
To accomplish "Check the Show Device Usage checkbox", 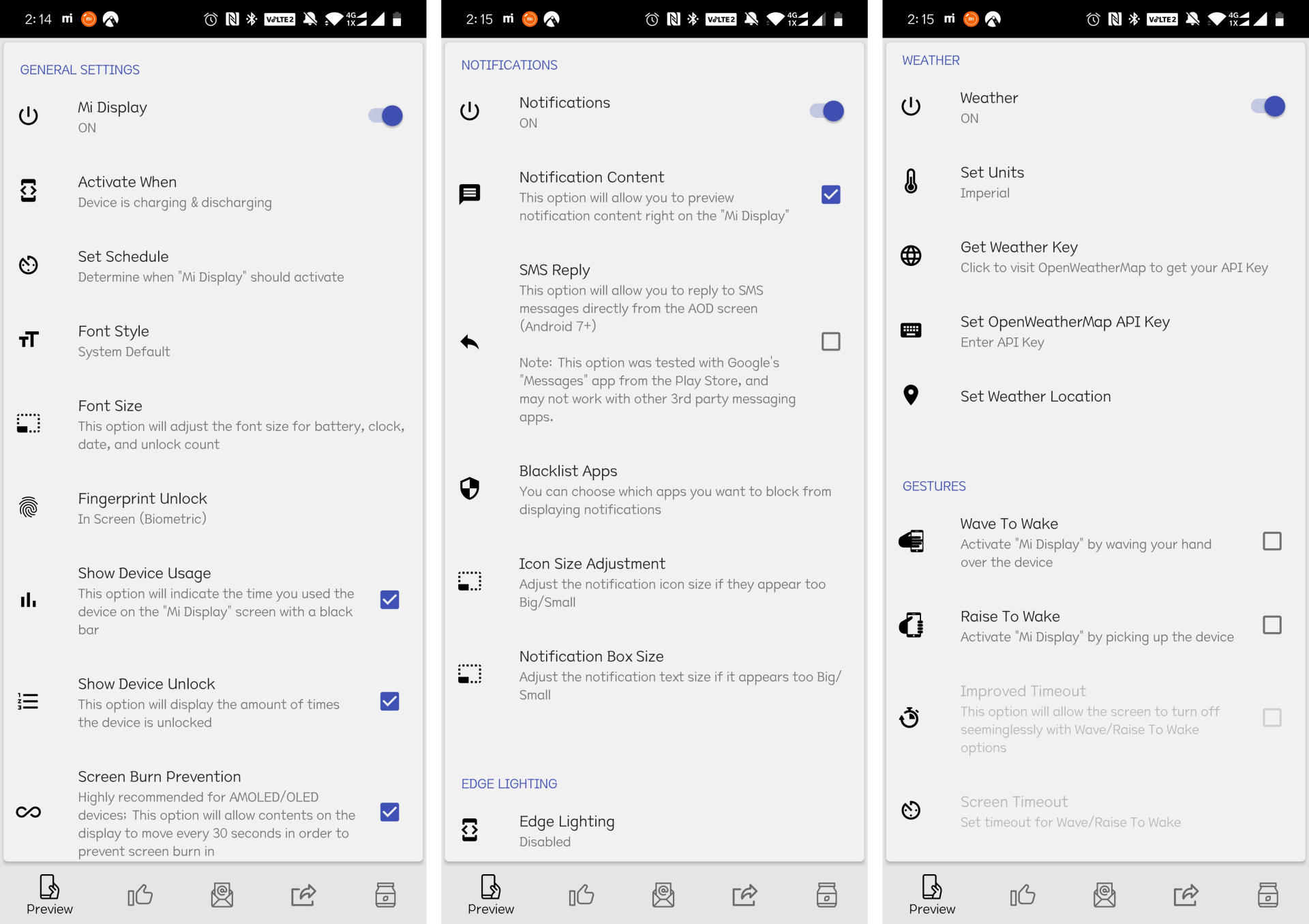I will (x=390, y=599).
